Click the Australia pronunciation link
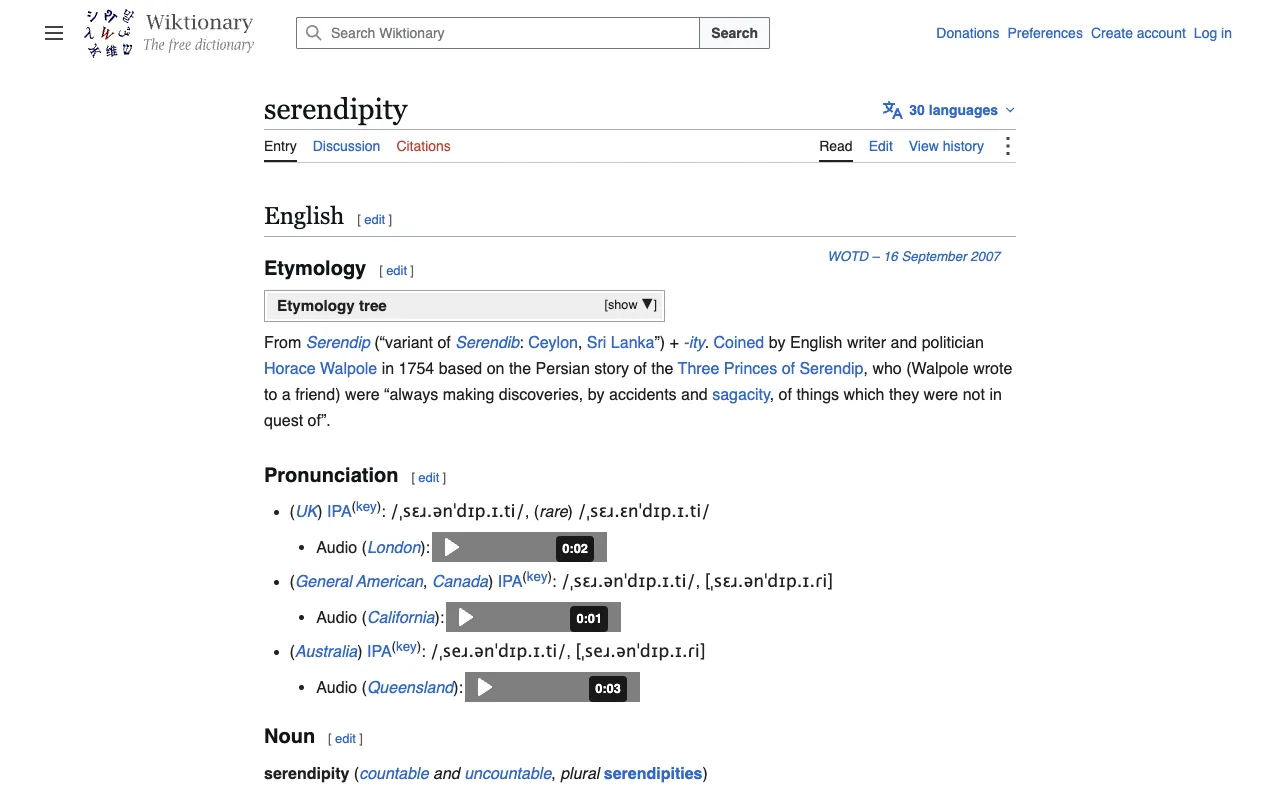 (x=327, y=651)
